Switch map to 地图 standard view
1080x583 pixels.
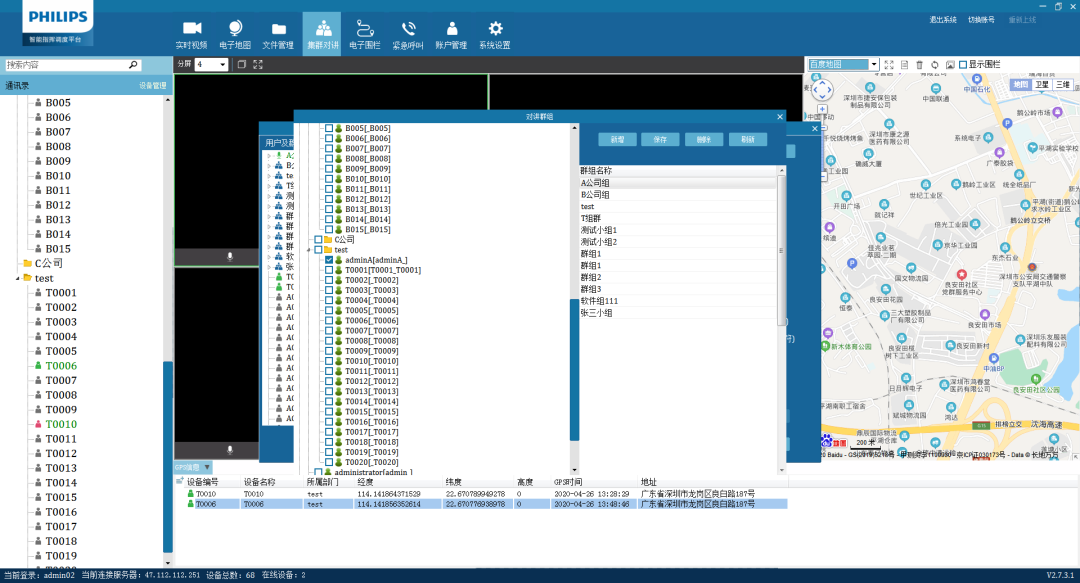(x=1020, y=85)
